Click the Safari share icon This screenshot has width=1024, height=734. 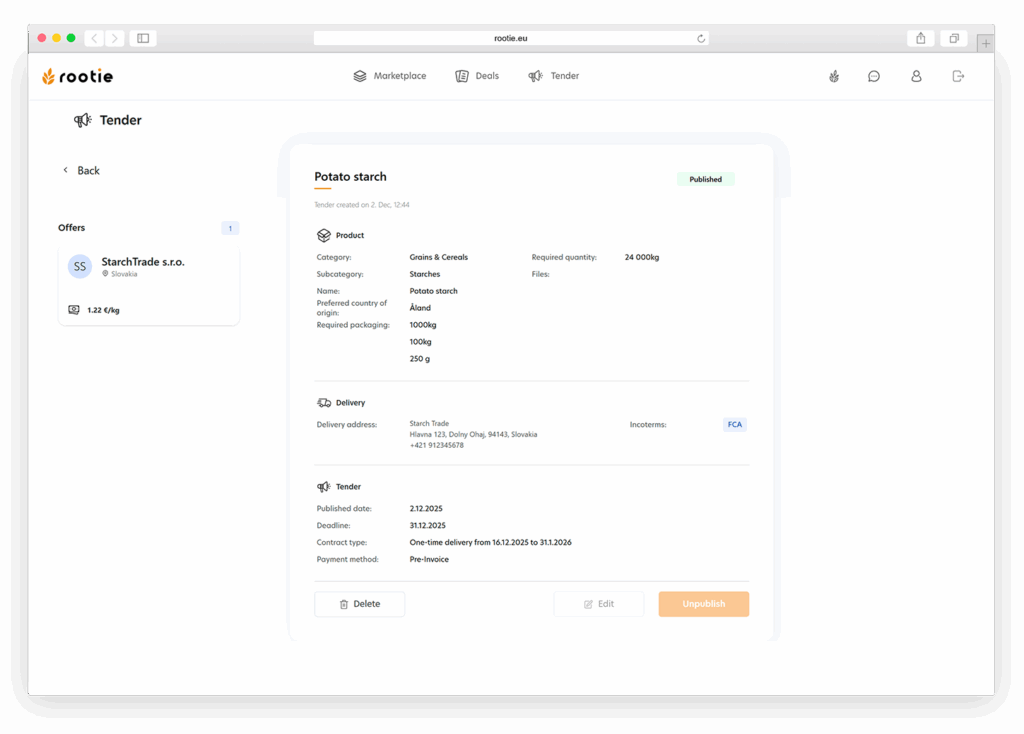(x=920, y=38)
